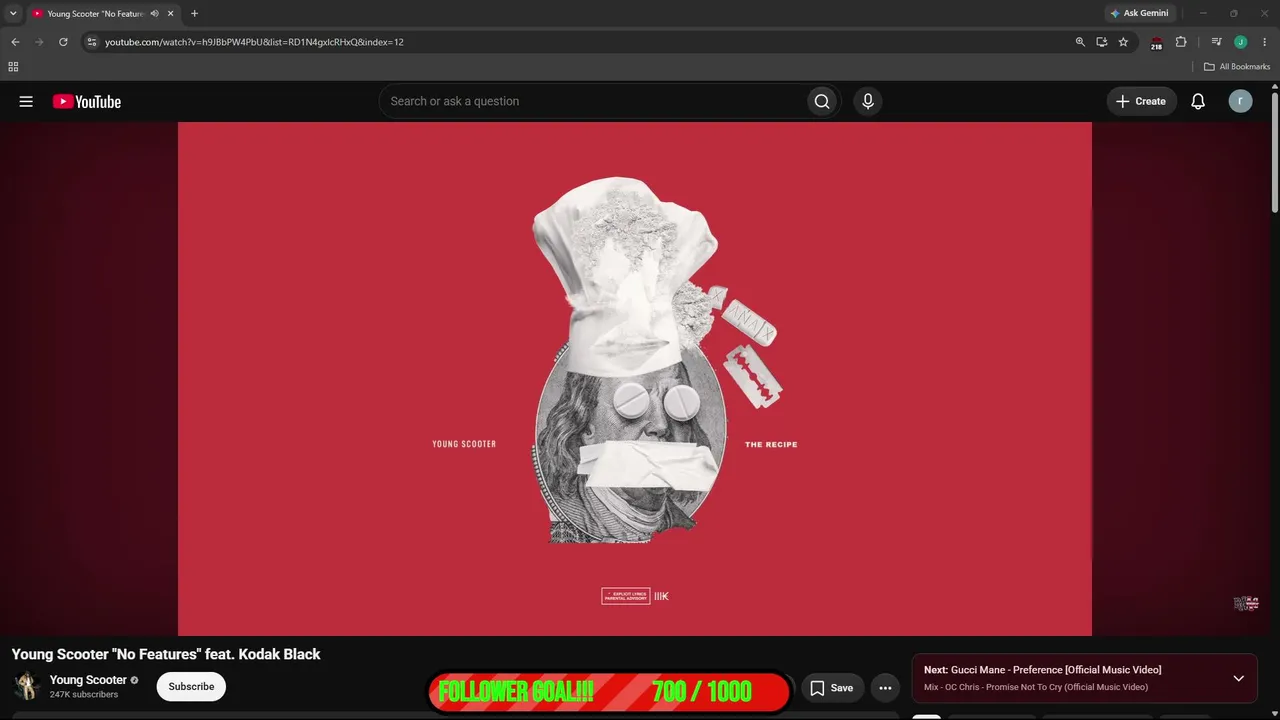Open the zoom magnifier in address bar
The image size is (1280, 720).
tap(1080, 42)
